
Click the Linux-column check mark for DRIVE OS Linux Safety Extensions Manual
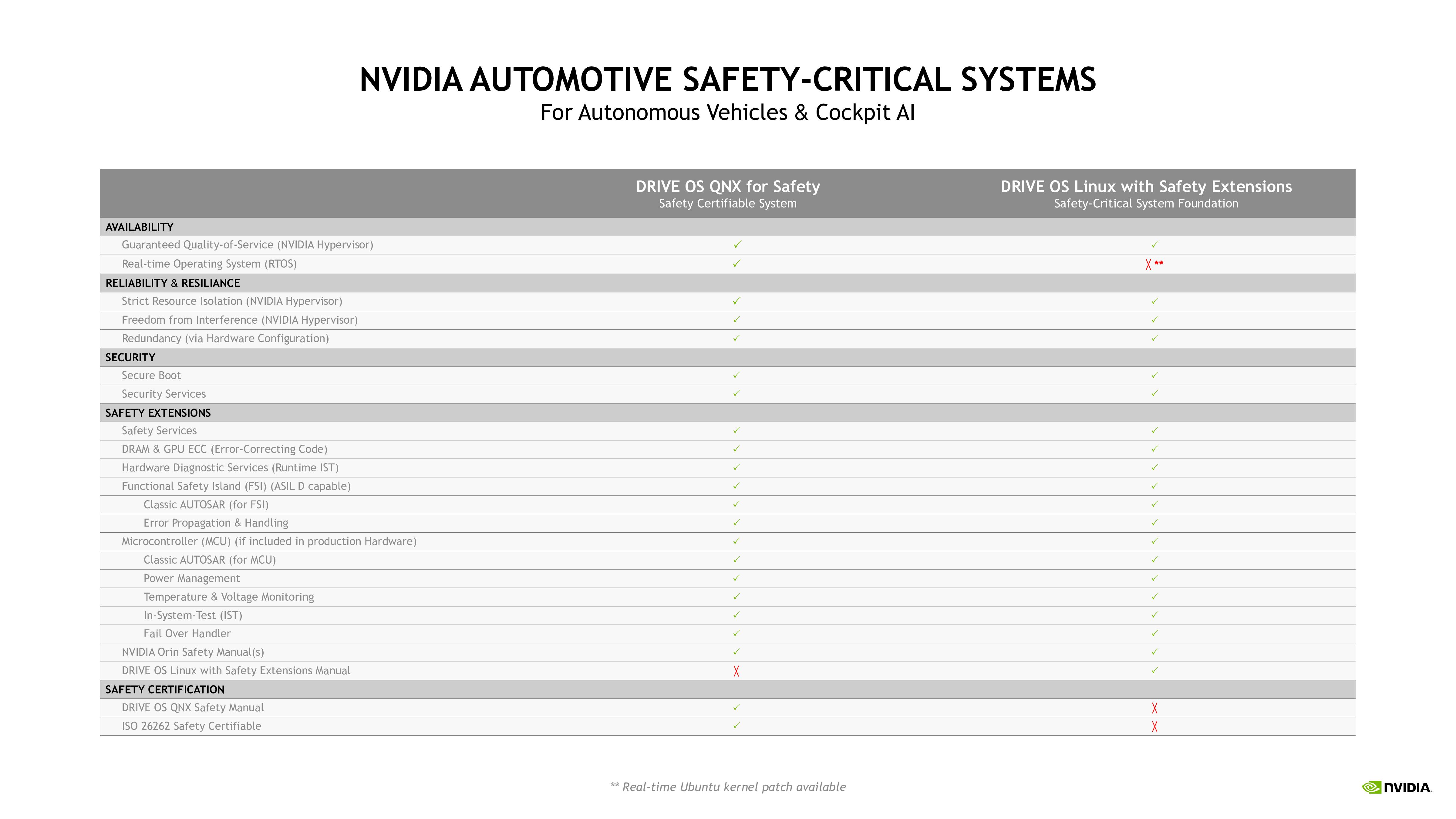click(1155, 670)
